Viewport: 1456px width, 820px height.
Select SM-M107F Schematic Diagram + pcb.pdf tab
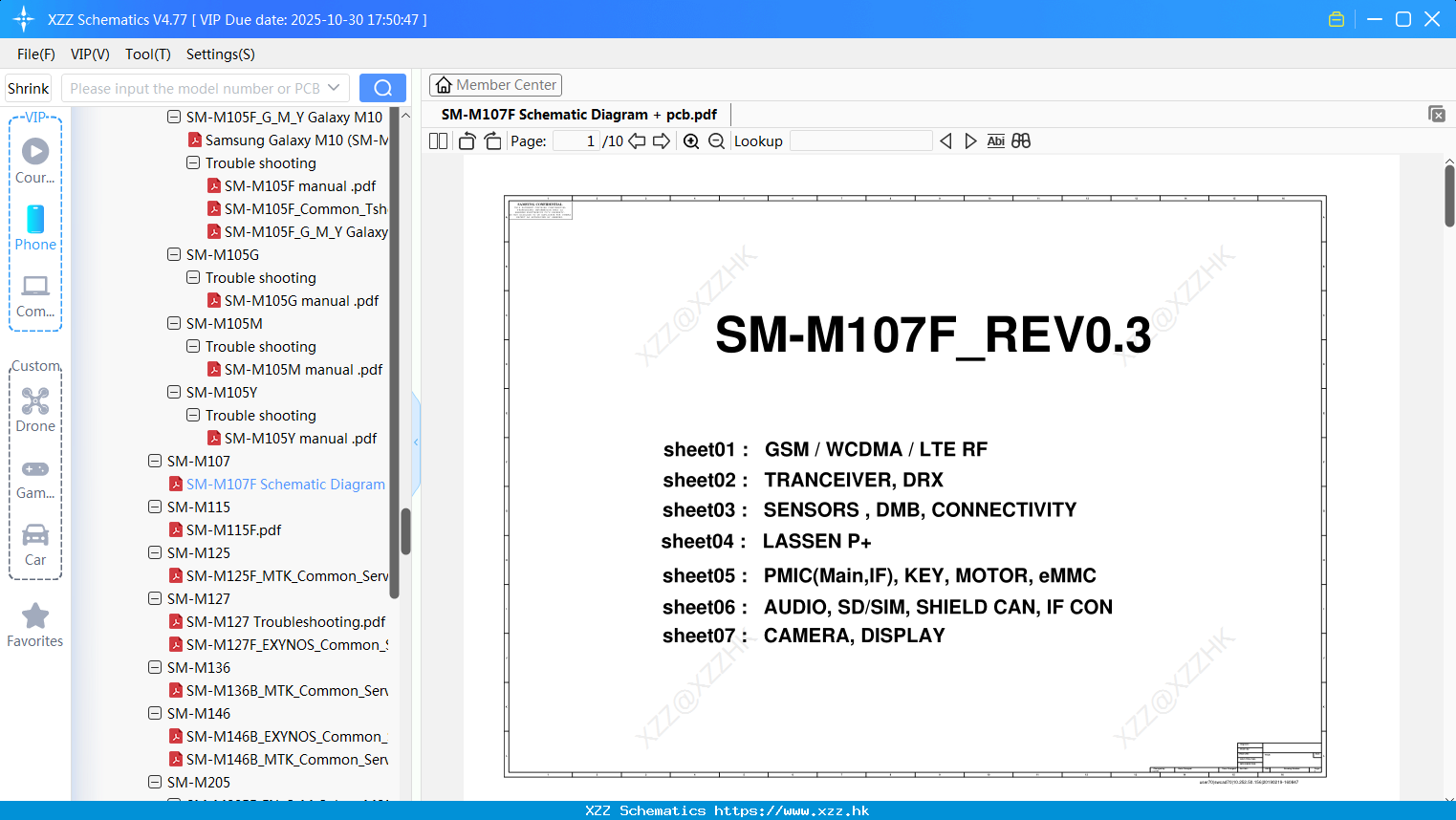[x=579, y=114]
